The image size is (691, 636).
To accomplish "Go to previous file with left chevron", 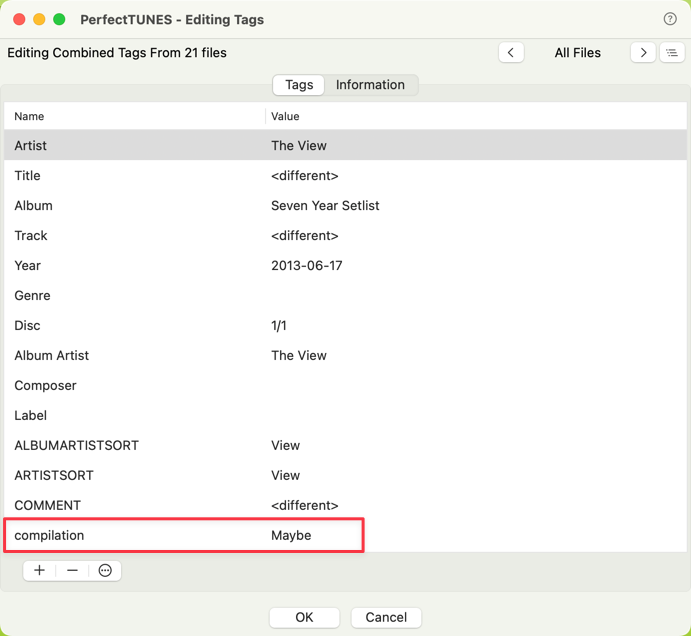I will coord(511,53).
